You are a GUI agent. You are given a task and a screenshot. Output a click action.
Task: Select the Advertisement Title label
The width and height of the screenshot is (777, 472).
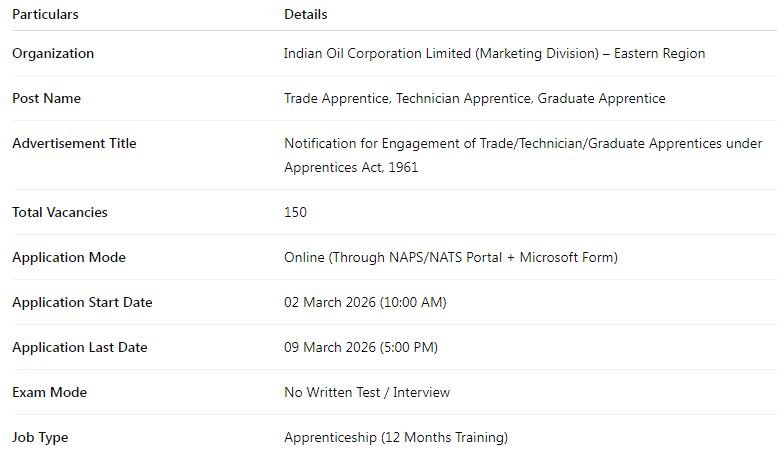pyautogui.click(x=74, y=144)
